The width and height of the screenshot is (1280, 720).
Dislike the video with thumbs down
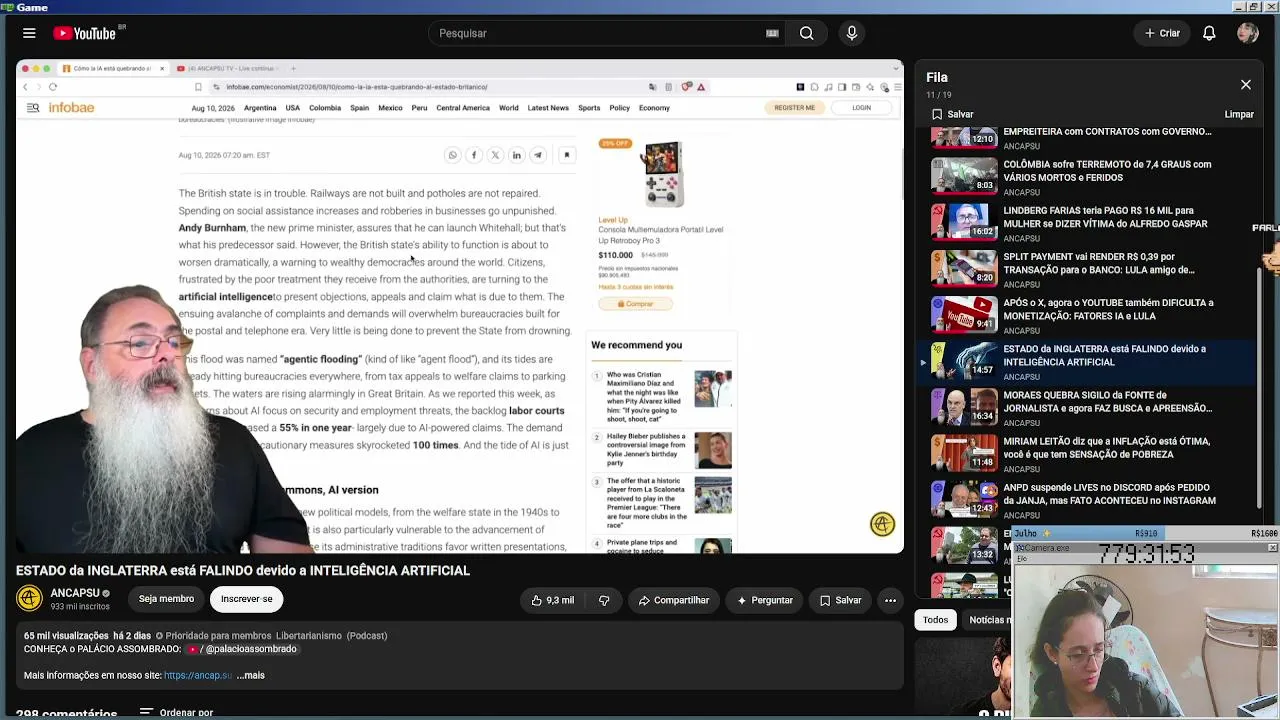click(x=604, y=600)
